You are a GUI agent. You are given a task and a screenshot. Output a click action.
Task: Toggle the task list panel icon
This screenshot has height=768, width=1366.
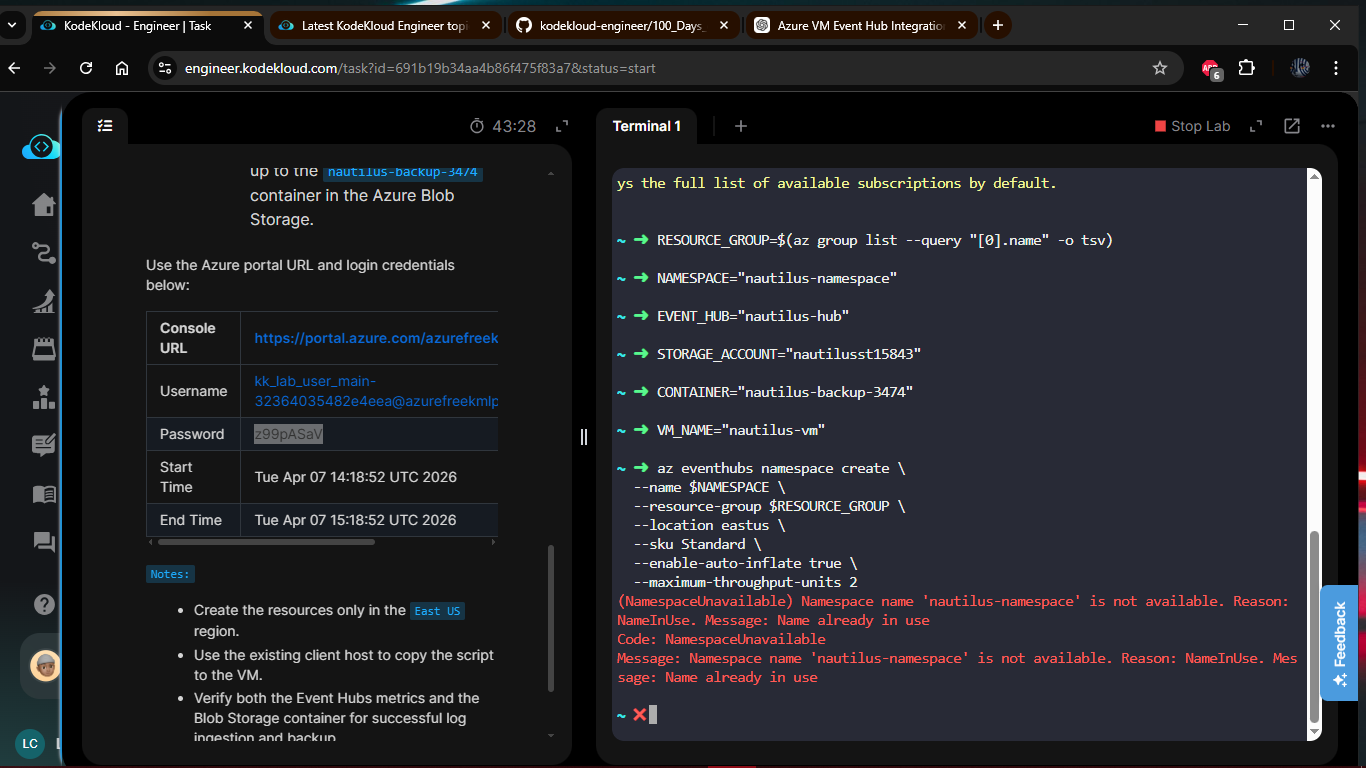[105, 126]
